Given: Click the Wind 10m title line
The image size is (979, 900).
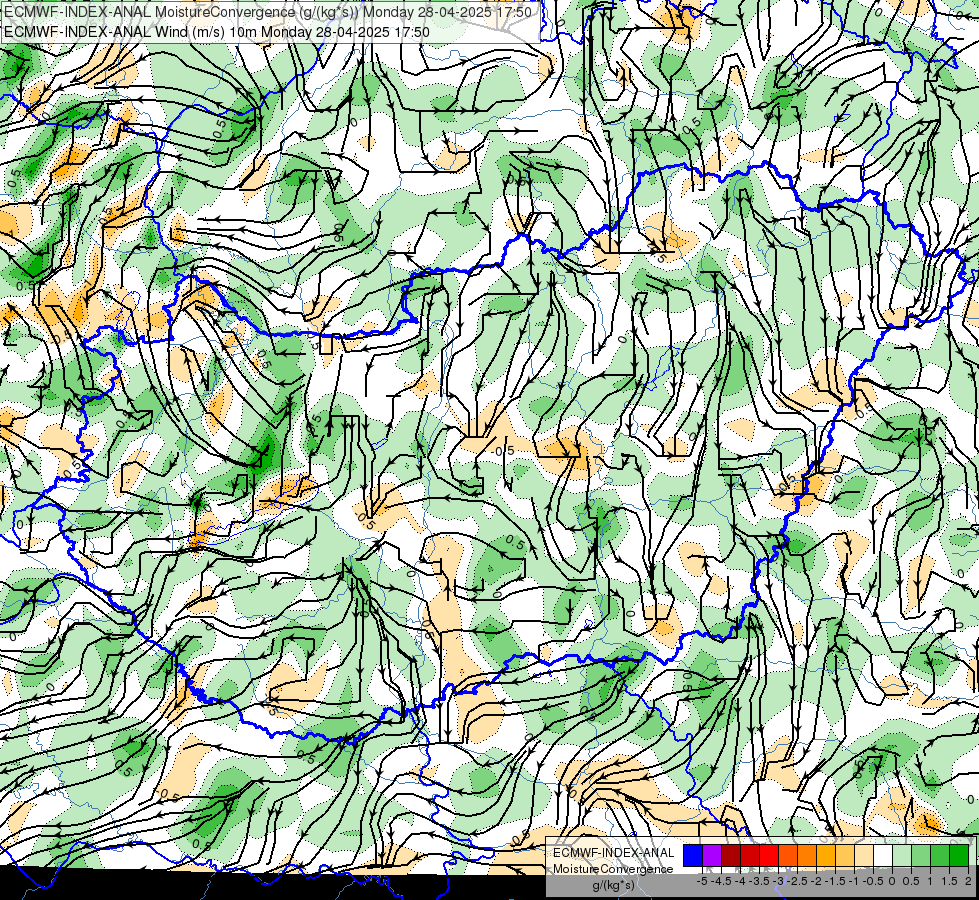Looking at the screenshot, I should (x=216, y=32).
